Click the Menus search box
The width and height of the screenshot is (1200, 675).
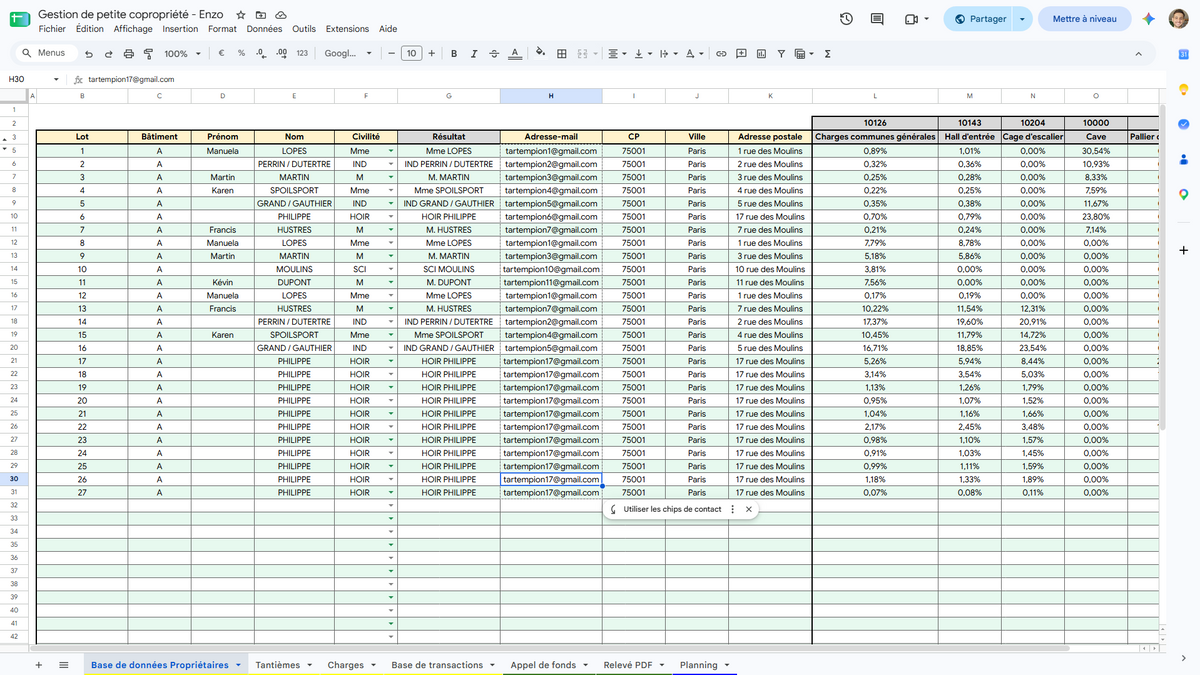(43, 54)
